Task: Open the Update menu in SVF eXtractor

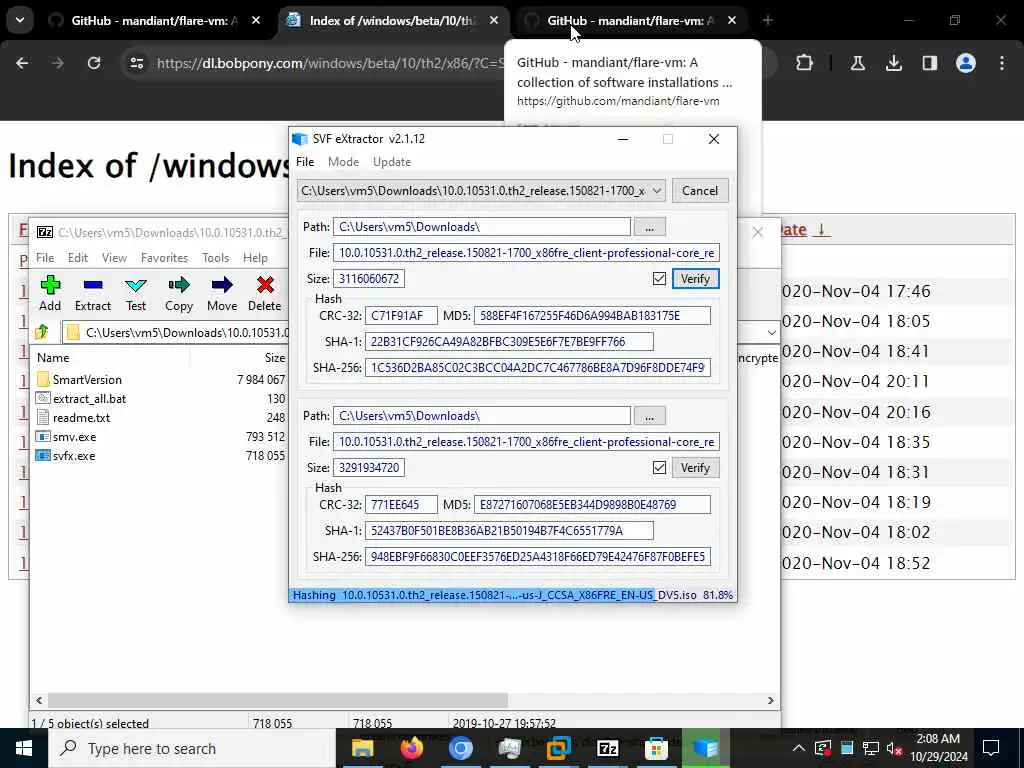Action: point(392,162)
